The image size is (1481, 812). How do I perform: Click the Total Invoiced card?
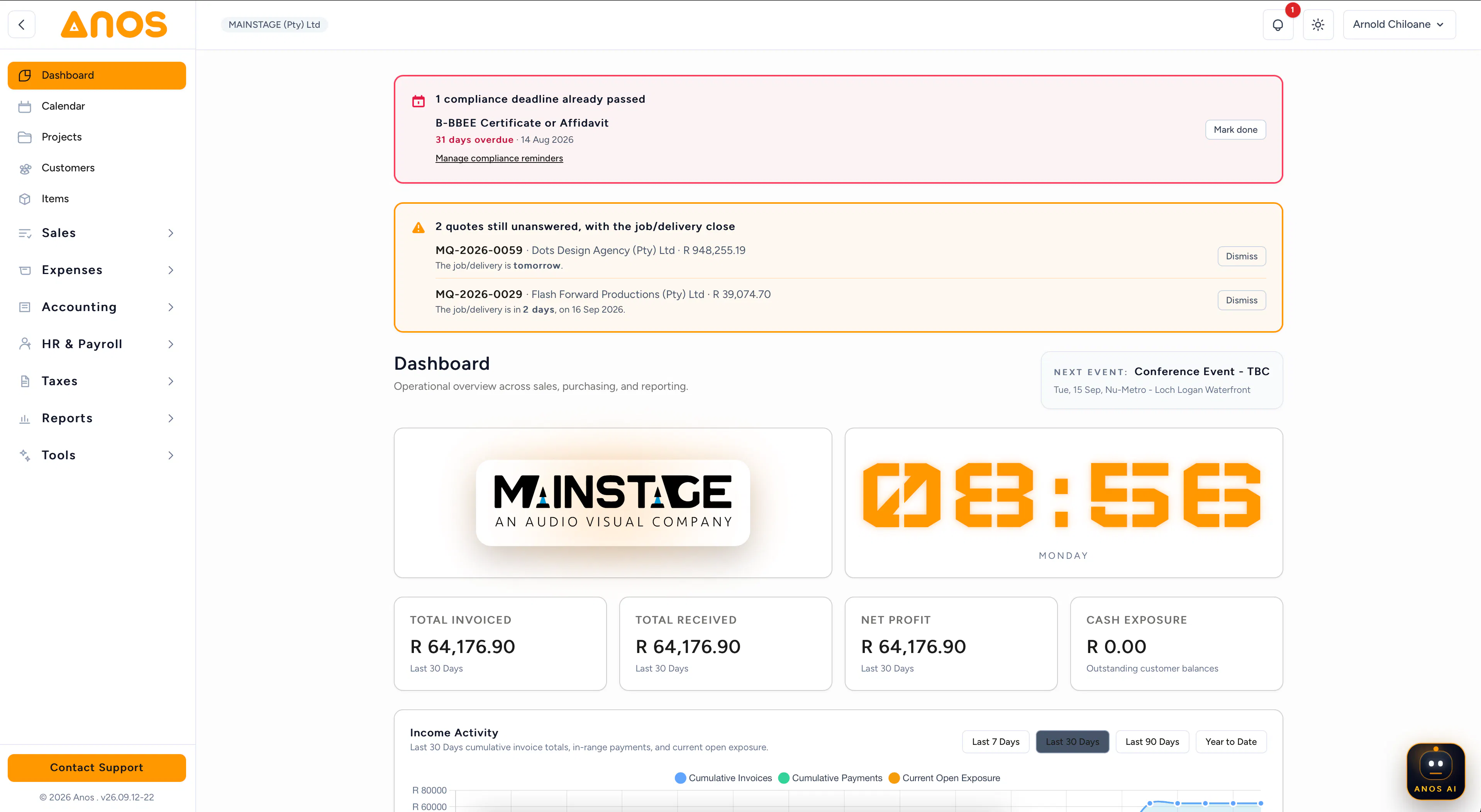pyautogui.click(x=500, y=644)
